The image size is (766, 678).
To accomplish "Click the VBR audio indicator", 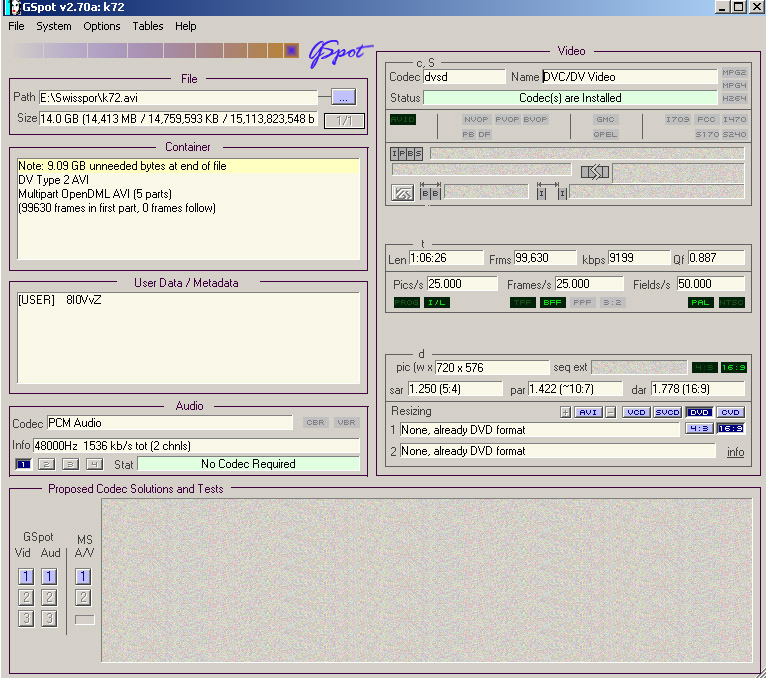I will [x=346, y=423].
